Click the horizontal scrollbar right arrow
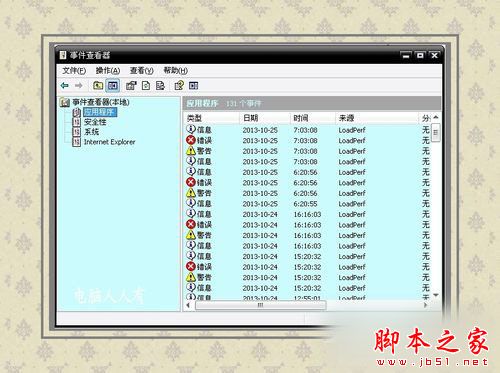 425,305
